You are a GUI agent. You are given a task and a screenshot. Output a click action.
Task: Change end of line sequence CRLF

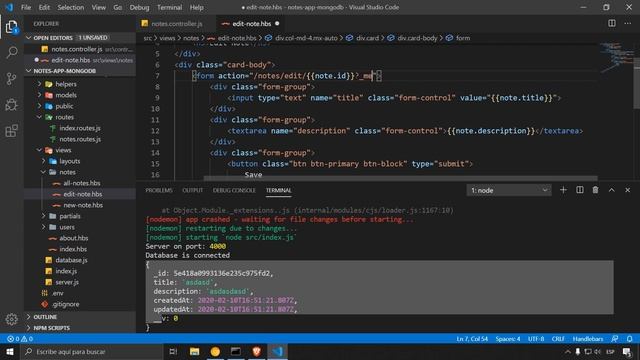pos(558,339)
